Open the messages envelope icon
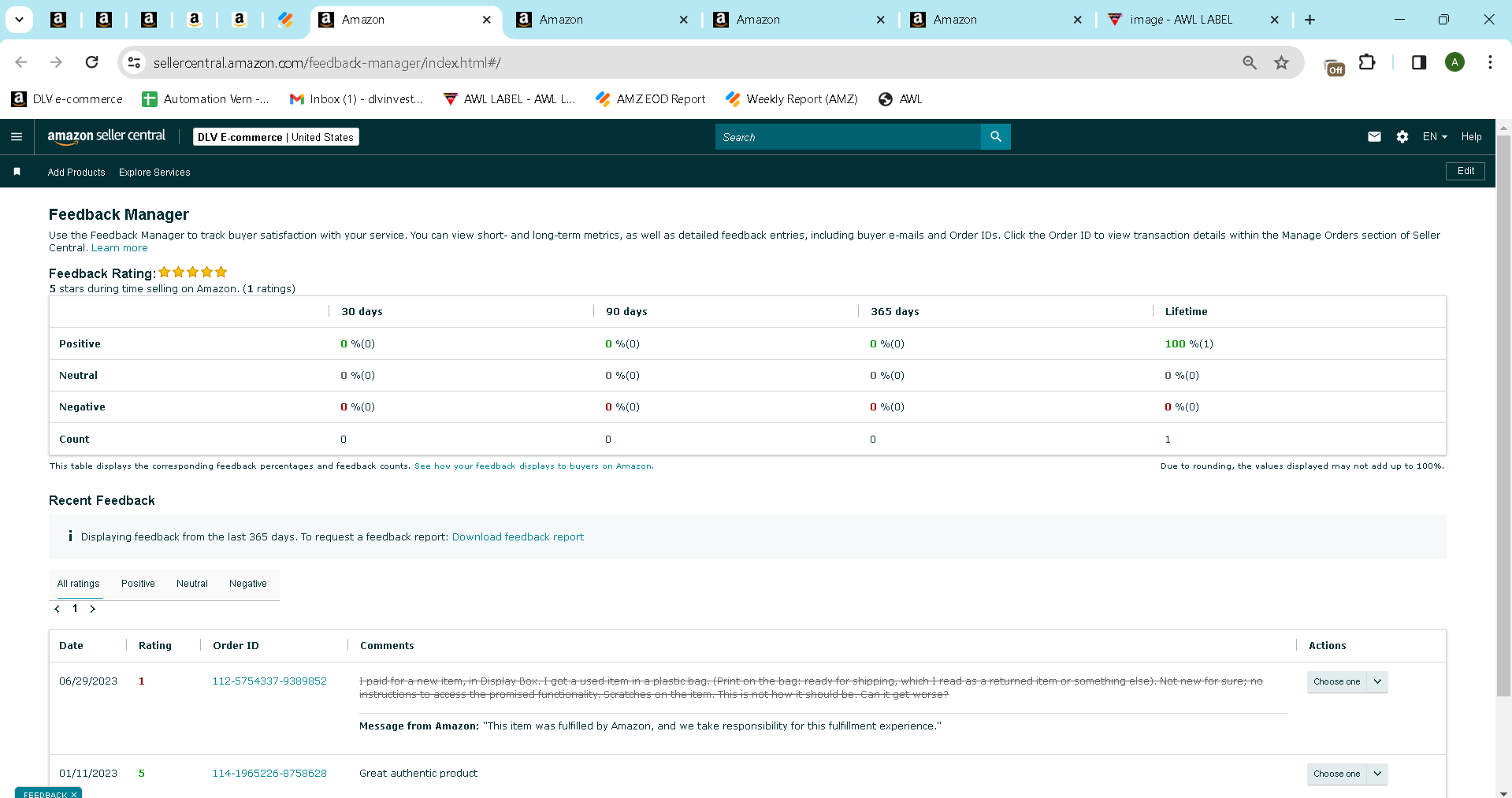The width and height of the screenshot is (1512, 798). coord(1374,137)
